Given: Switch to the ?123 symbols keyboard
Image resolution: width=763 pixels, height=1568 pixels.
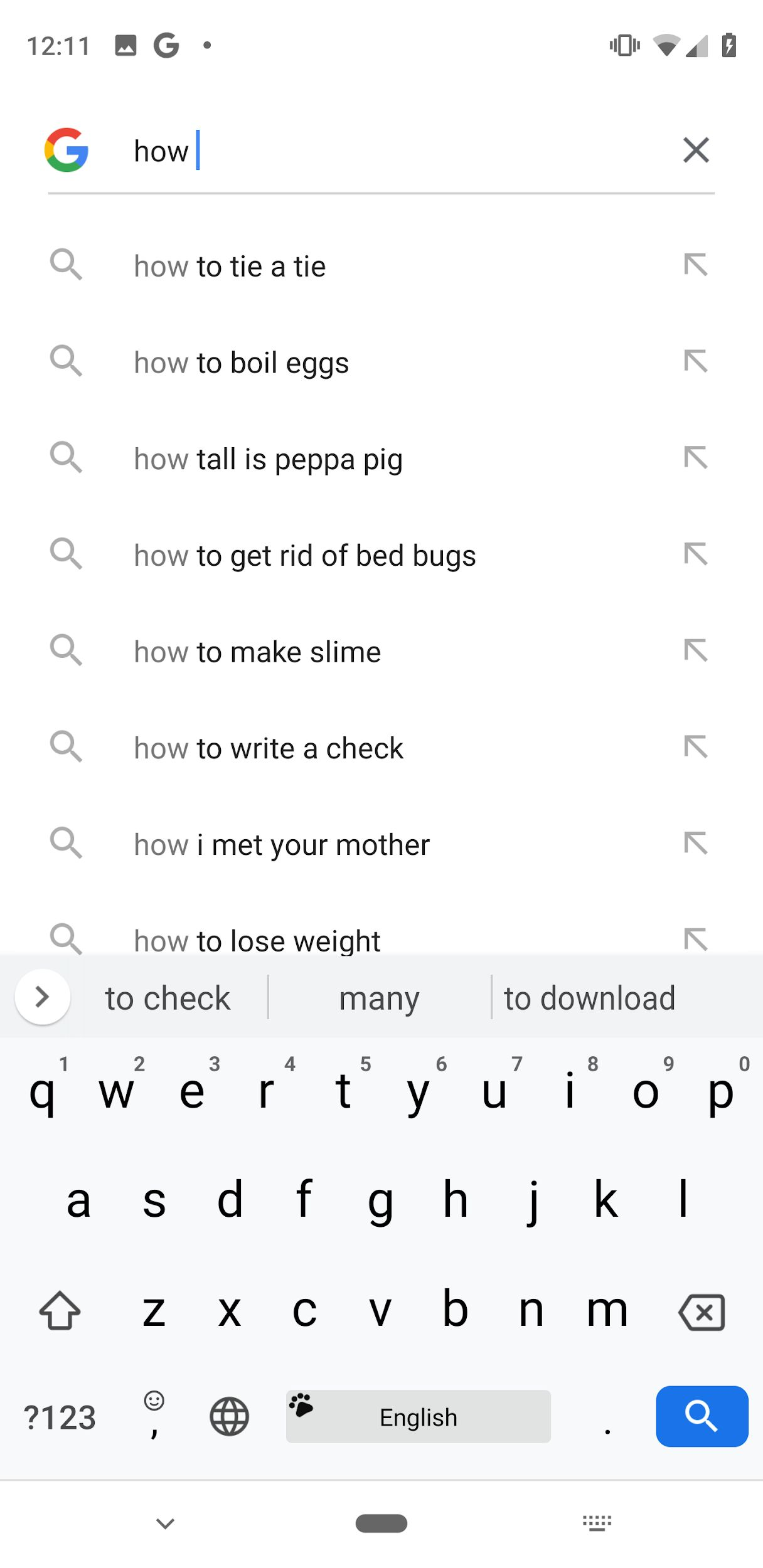Looking at the screenshot, I should coord(60,1417).
